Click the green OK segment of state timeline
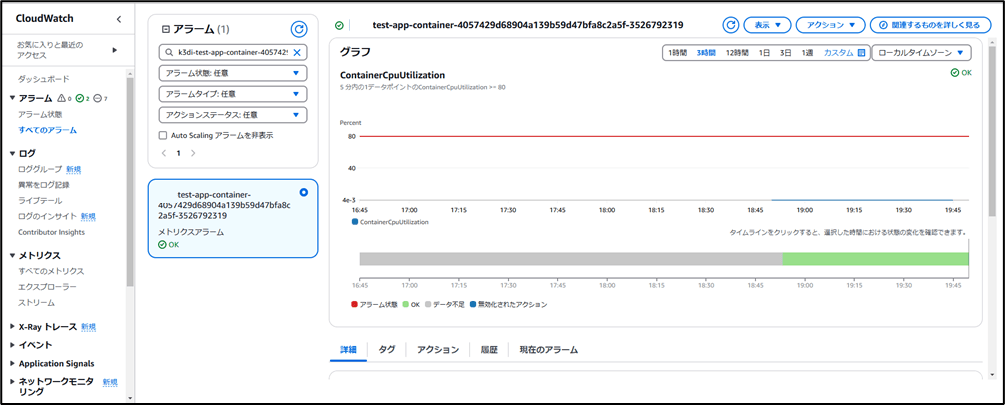Viewport: 1005px width, 405px height. coord(875,258)
